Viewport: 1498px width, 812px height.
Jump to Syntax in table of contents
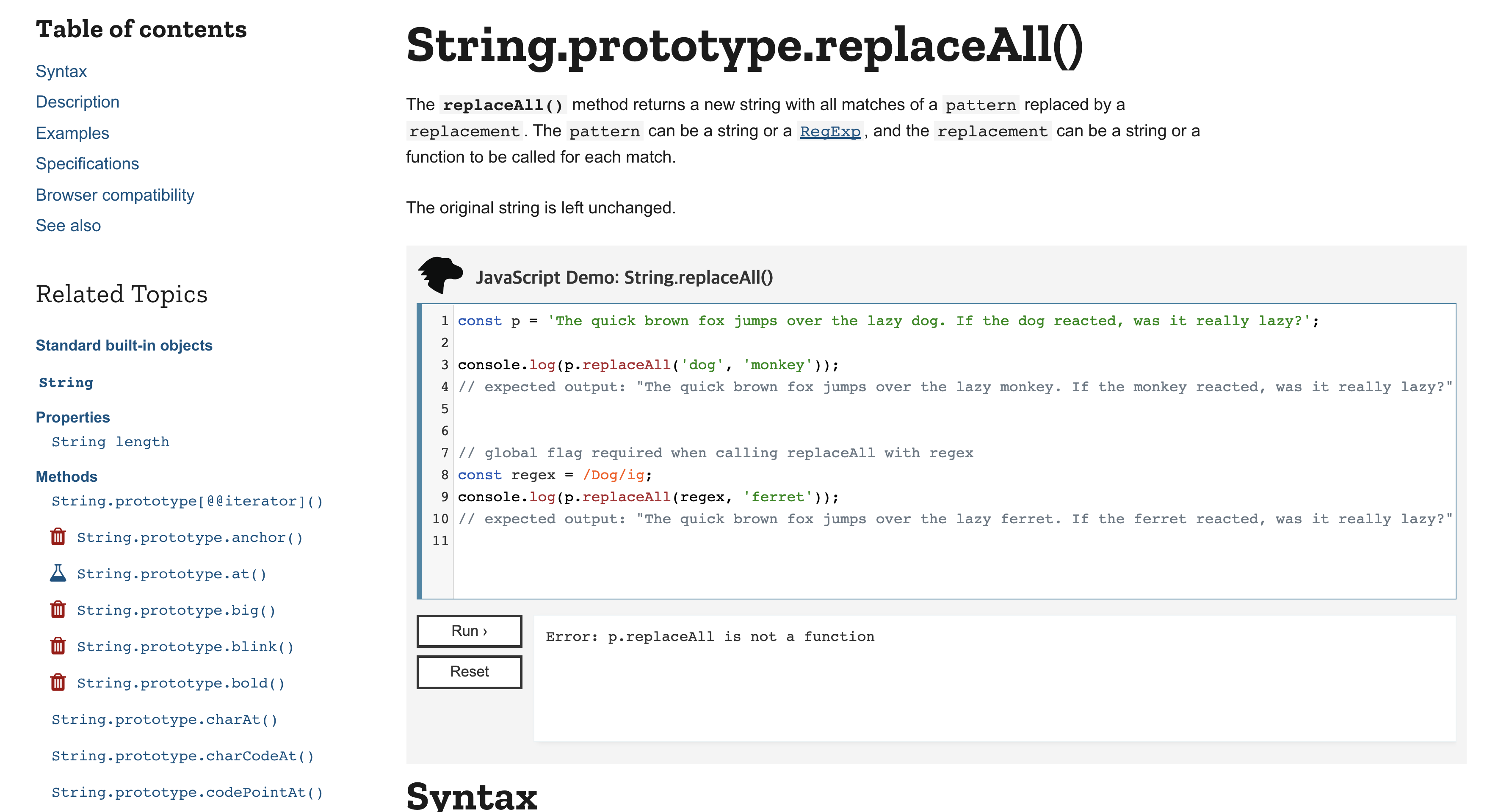[61, 72]
